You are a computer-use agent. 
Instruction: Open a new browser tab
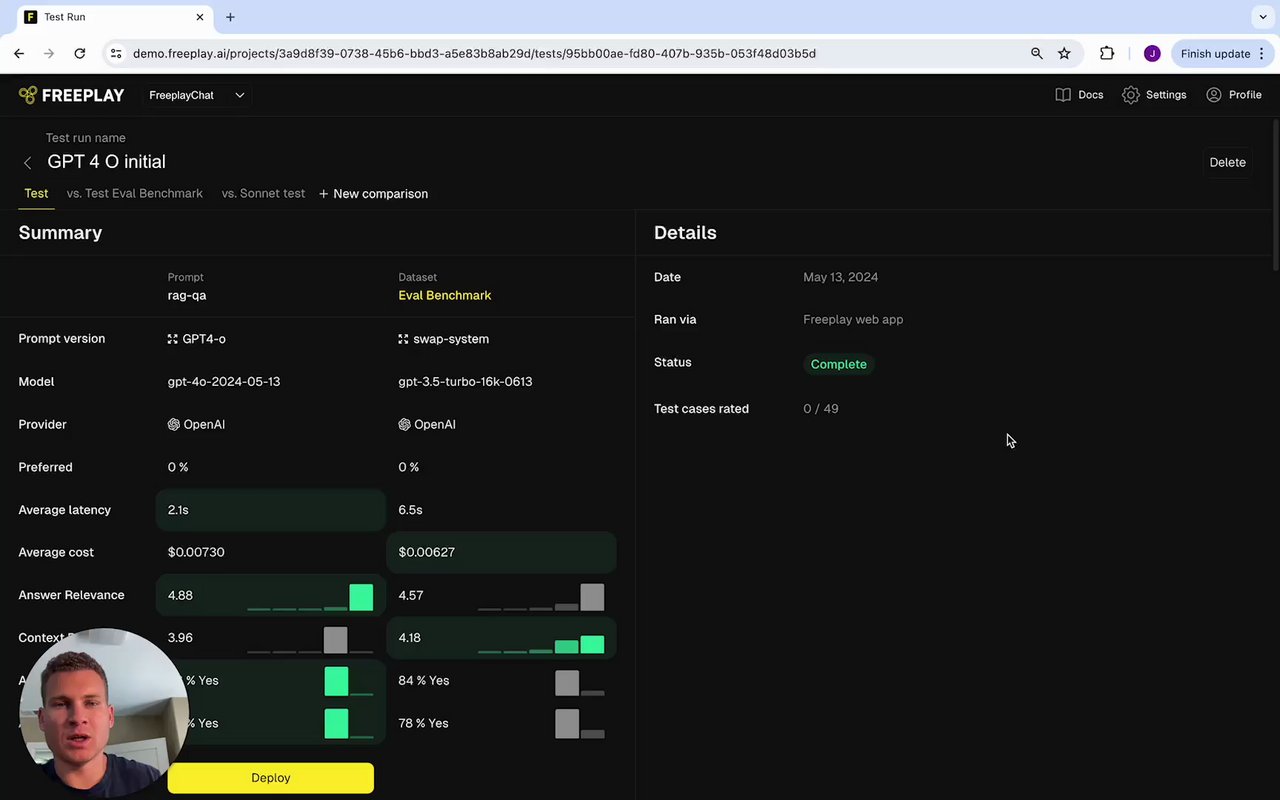(230, 17)
